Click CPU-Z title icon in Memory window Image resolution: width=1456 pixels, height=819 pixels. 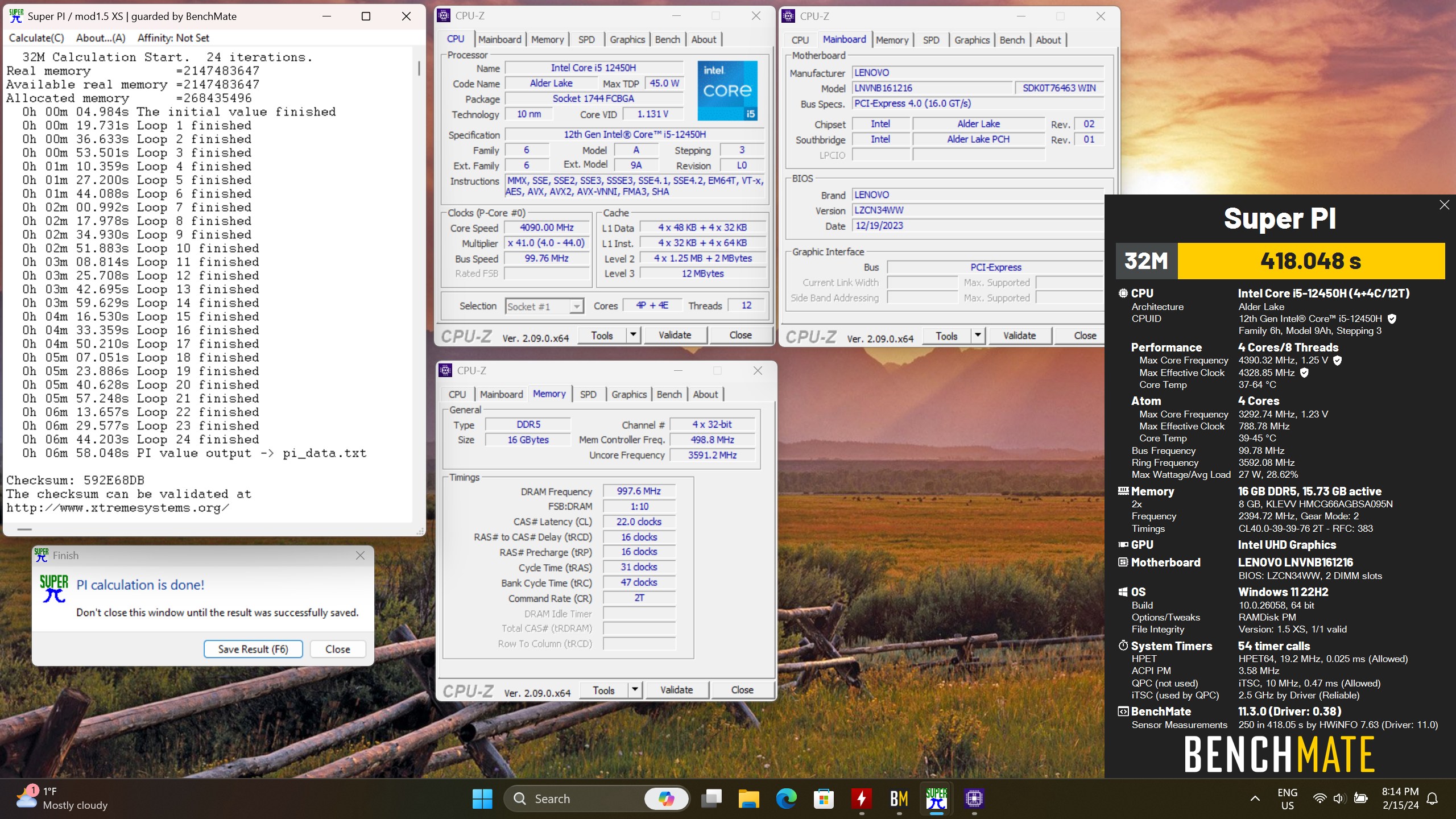click(445, 370)
